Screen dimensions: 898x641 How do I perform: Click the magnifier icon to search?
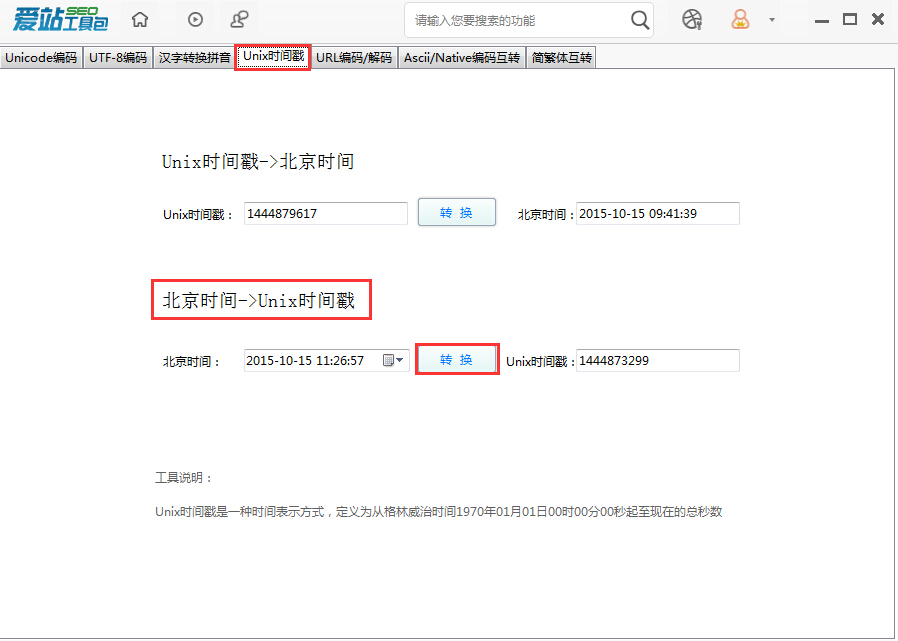pos(640,19)
